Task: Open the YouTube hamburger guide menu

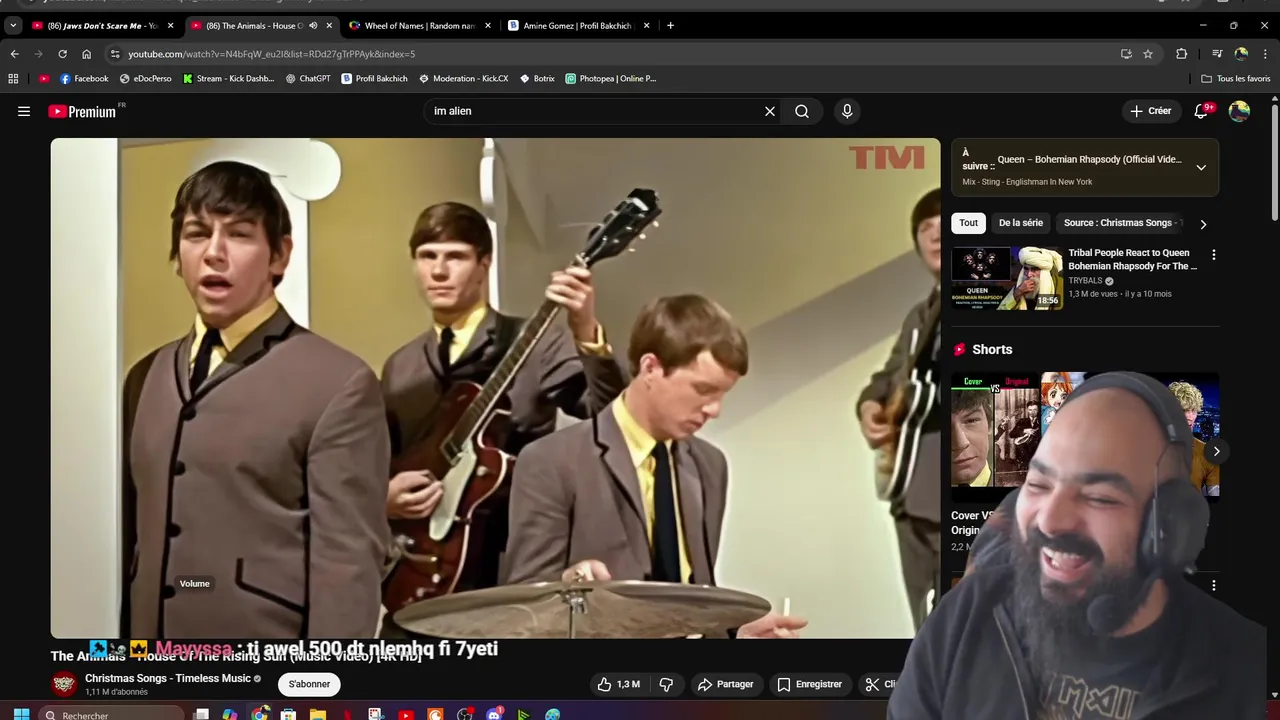Action: (24, 111)
